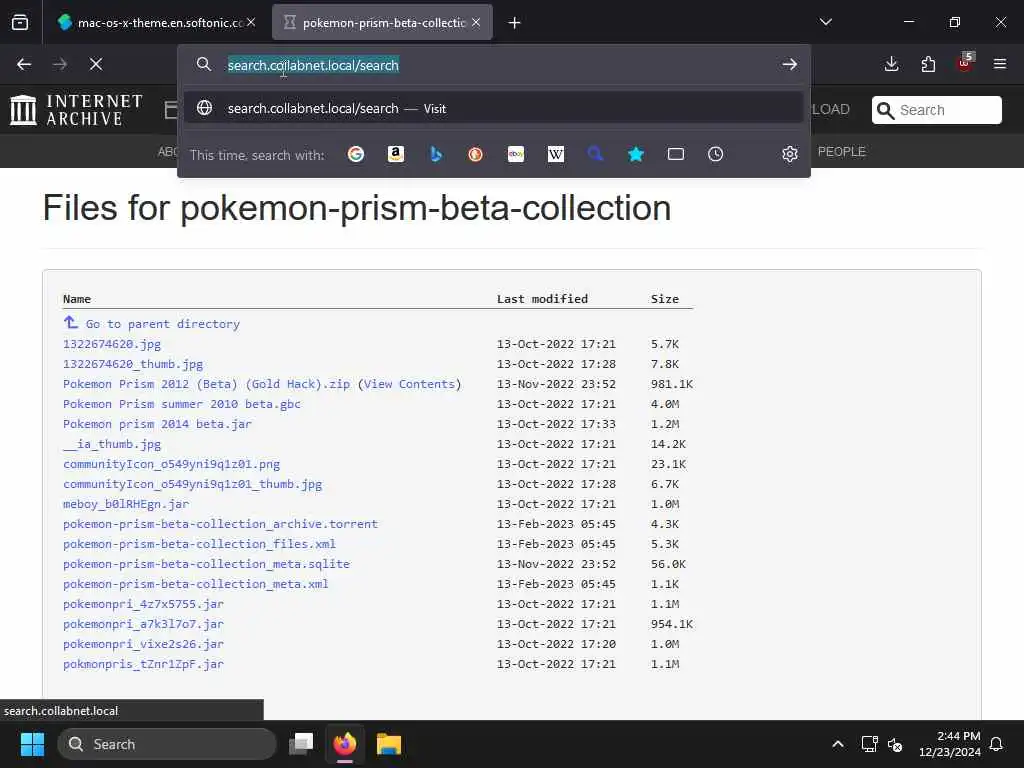Open Pokemon Prism summer 2010 beta.gbc
This screenshot has width=1024, height=768.
182,404
